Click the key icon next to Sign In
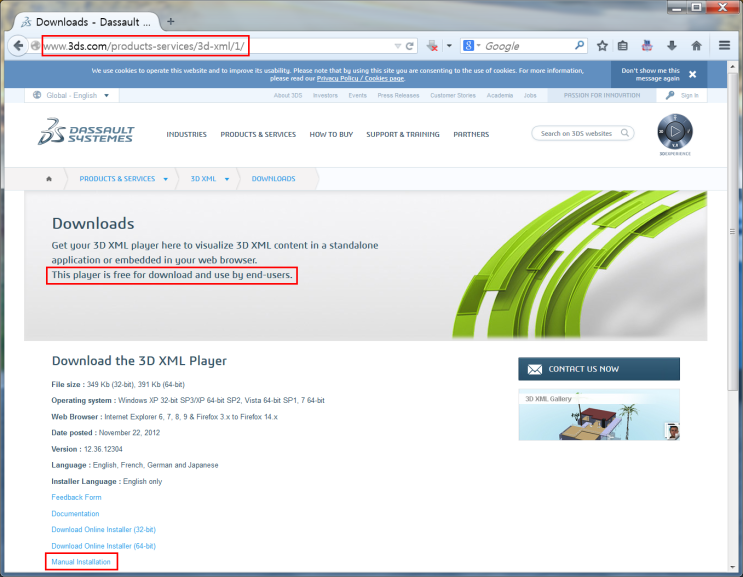Image resolution: width=743 pixels, height=577 pixels. click(670, 95)
